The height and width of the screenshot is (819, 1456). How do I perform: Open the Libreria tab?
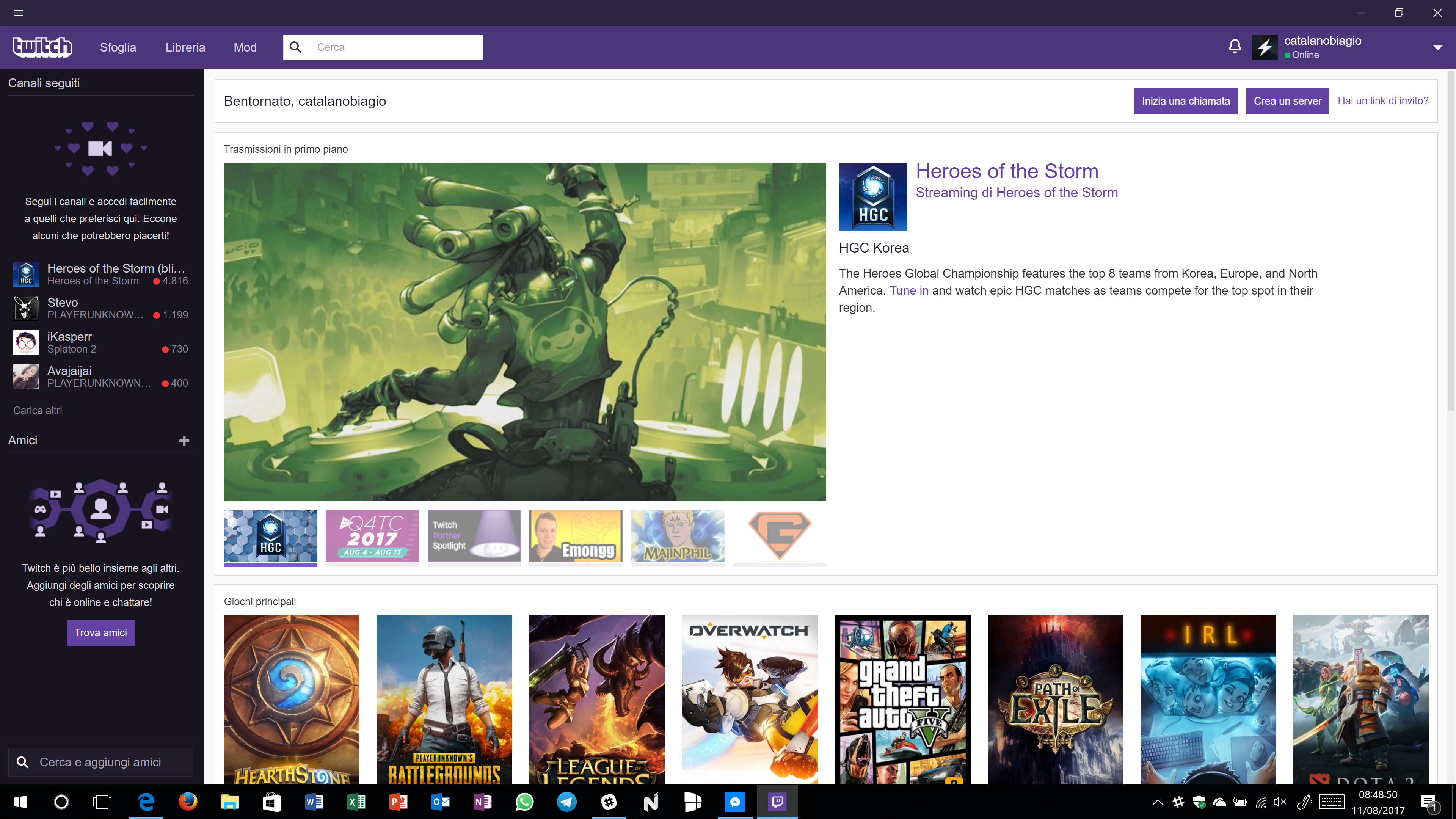[185, 47]
